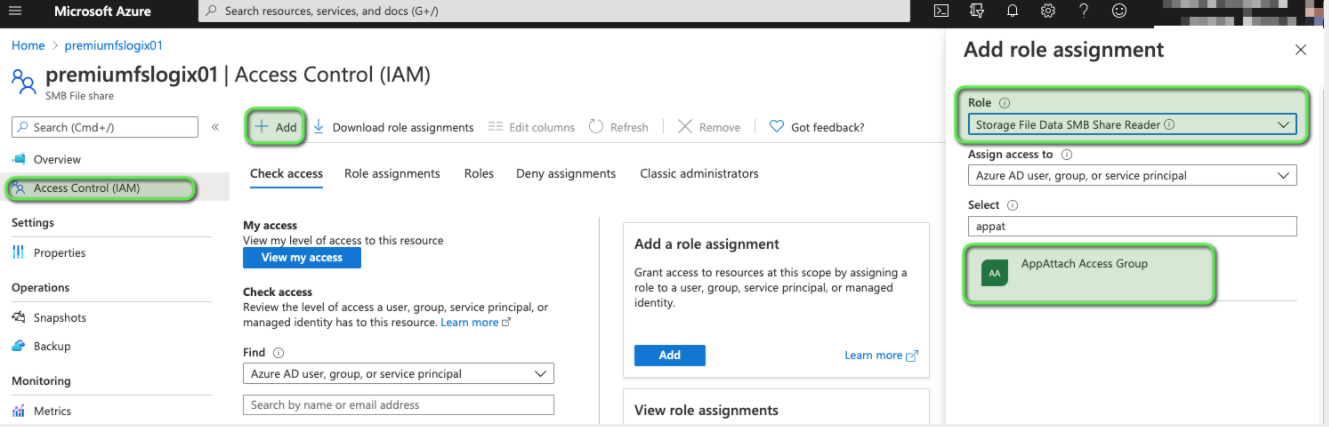
Task: Click the Role info icon
Action: pos(1005,103)
